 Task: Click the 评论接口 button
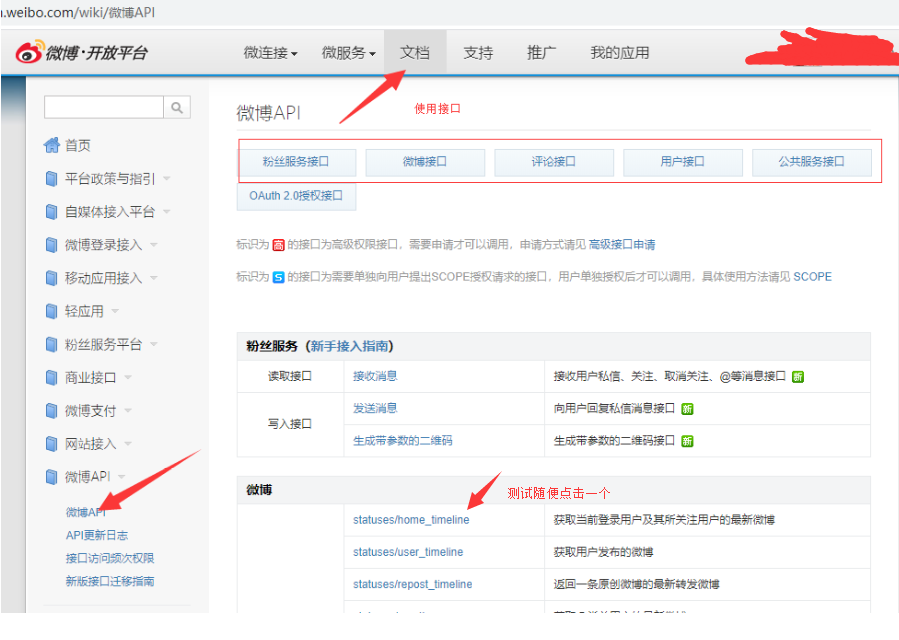[x=554, y=162]
